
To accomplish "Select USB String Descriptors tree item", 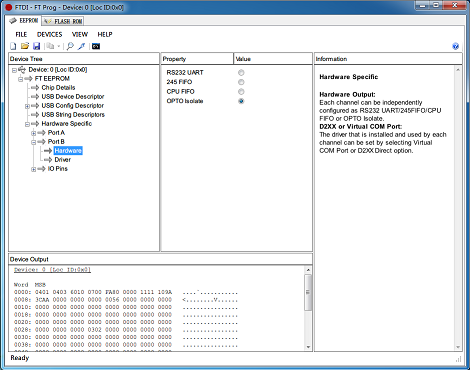I will click(73, 115).
